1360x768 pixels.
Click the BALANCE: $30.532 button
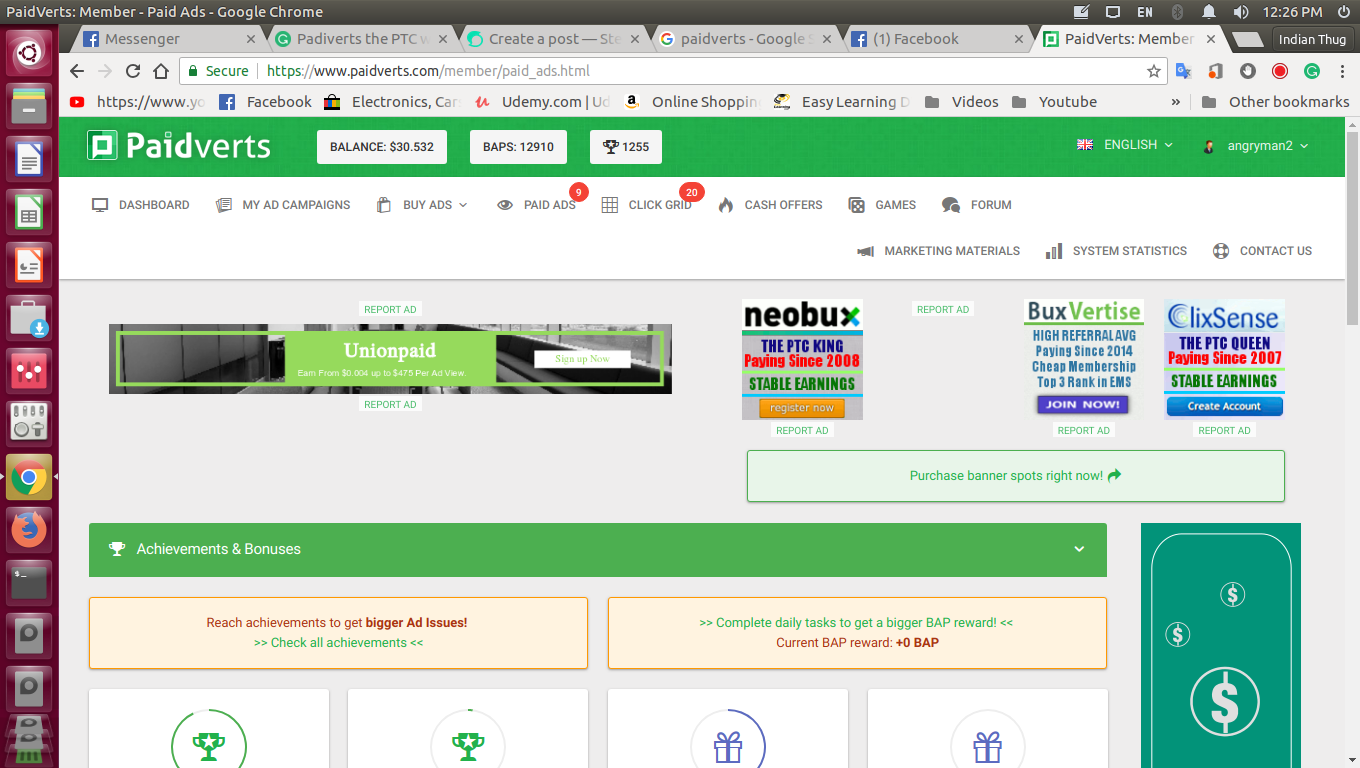(x=382, y=147)
